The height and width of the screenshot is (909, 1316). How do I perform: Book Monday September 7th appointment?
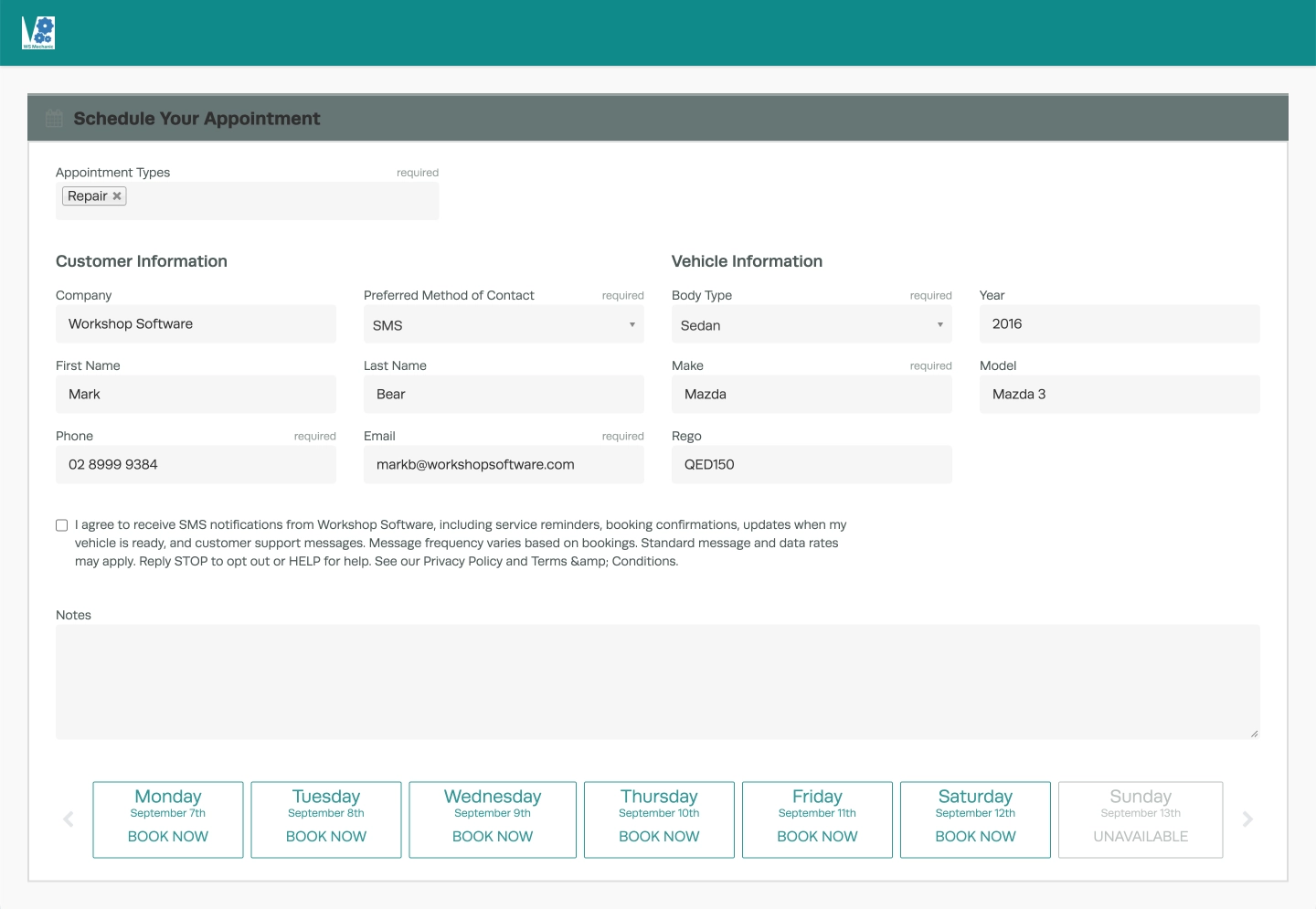(x=168, y=819)
